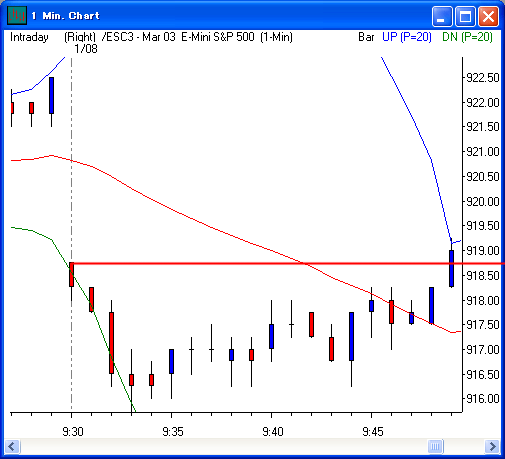
Task: Maximize the 1 Min. Chart window
Action: coord(465,16)
